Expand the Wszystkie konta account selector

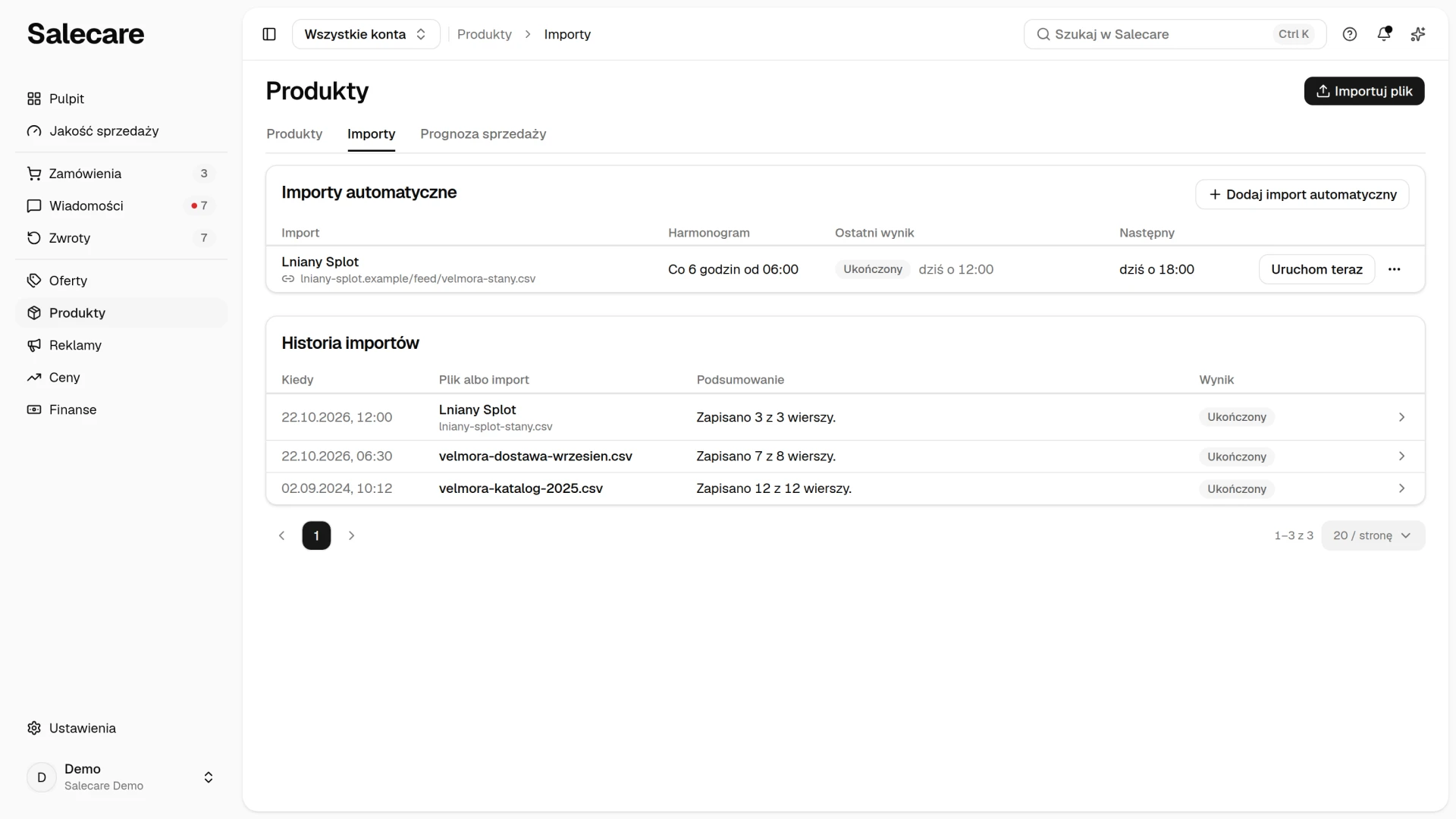[x=366, y=34]
